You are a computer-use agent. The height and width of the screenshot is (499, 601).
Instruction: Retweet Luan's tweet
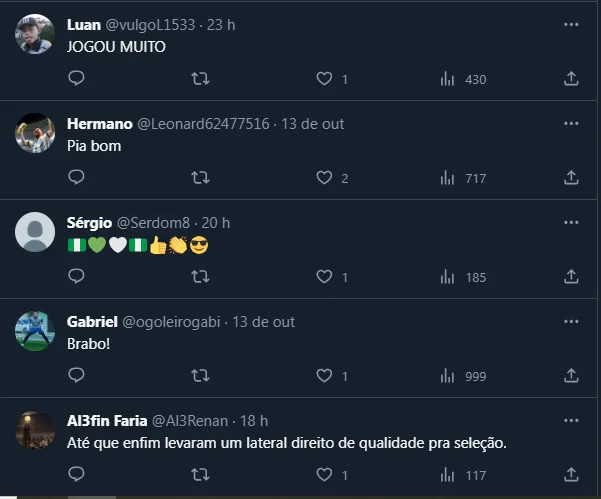[200, 78]
